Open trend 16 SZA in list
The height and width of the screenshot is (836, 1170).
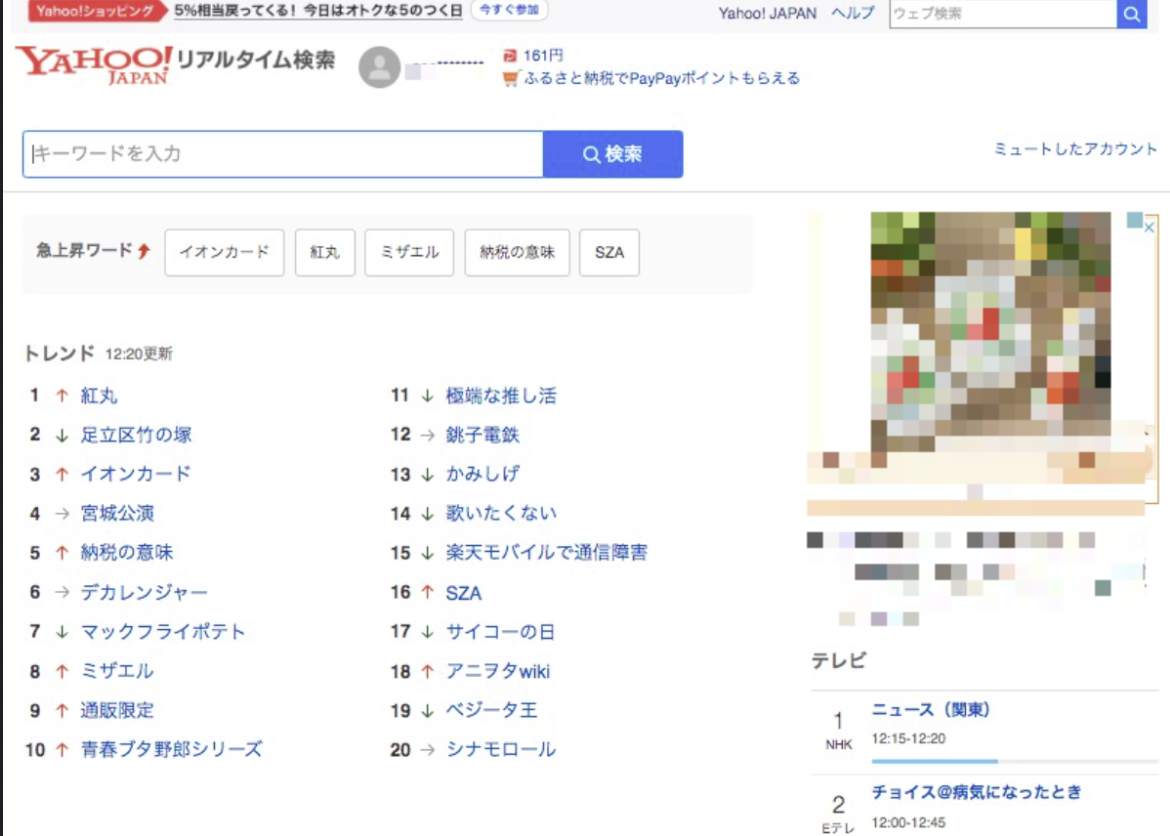point(463,593)
